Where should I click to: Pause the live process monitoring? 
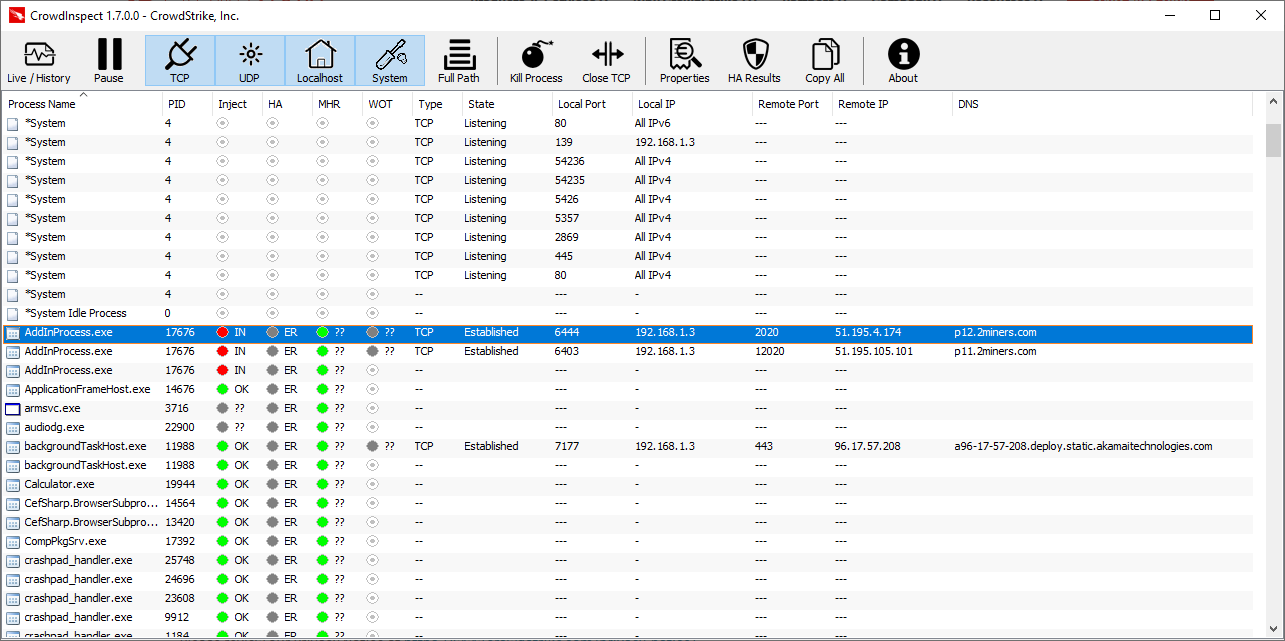pyautogui.click(x=109, y=61)
